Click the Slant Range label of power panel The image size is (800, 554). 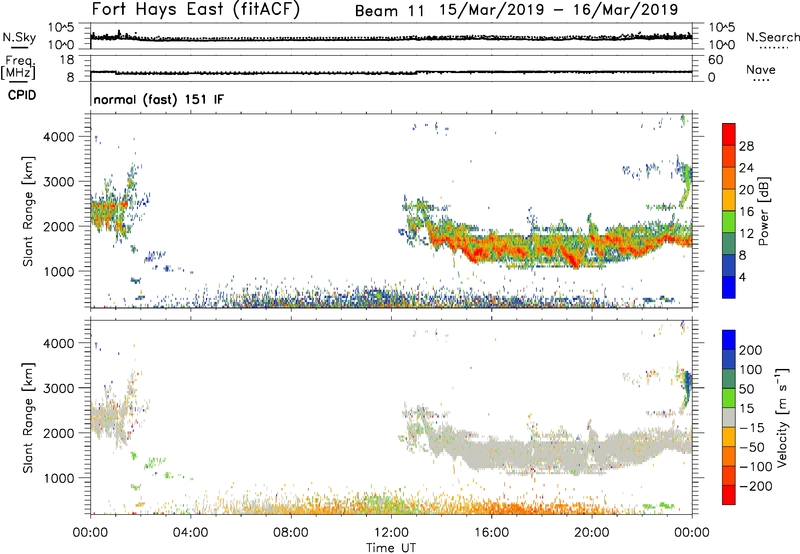pyautogui.click(x=28, y=211)
